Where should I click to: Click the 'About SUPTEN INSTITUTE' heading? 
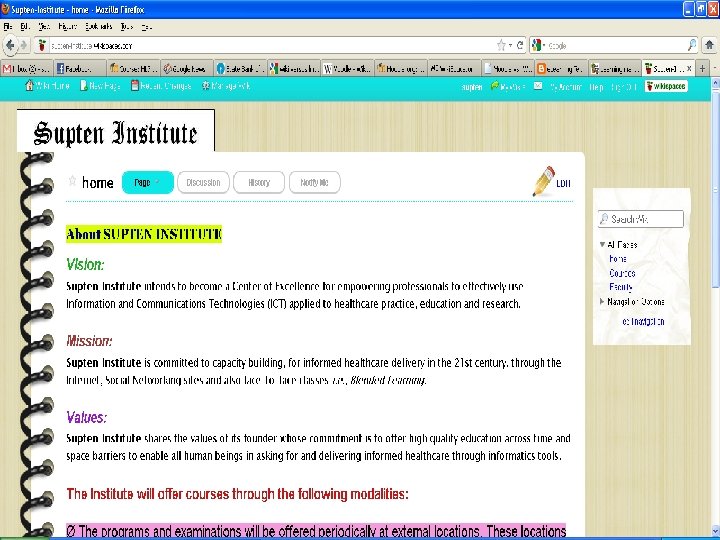144,234
